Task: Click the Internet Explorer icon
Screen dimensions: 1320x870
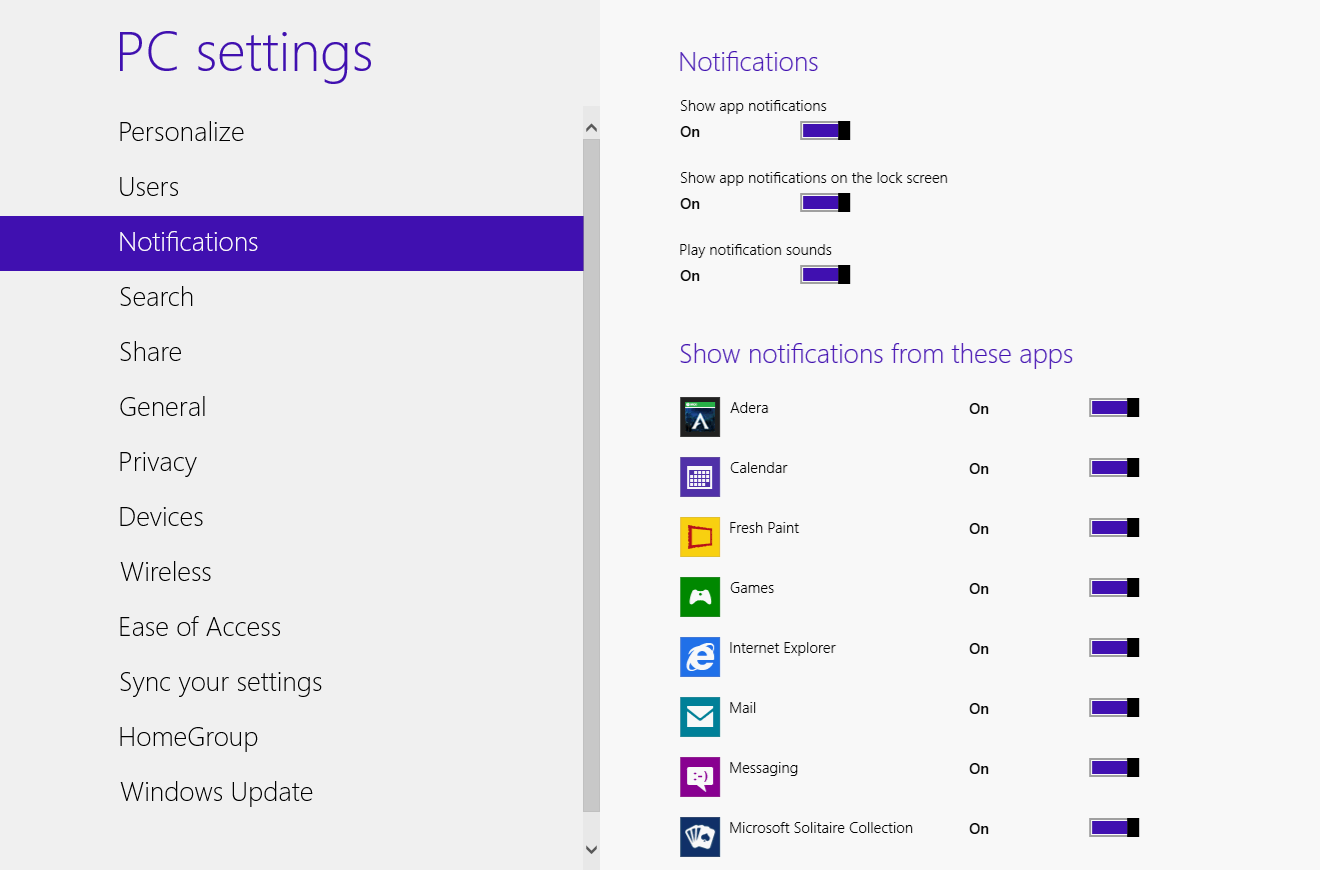Action: [700, 657]
